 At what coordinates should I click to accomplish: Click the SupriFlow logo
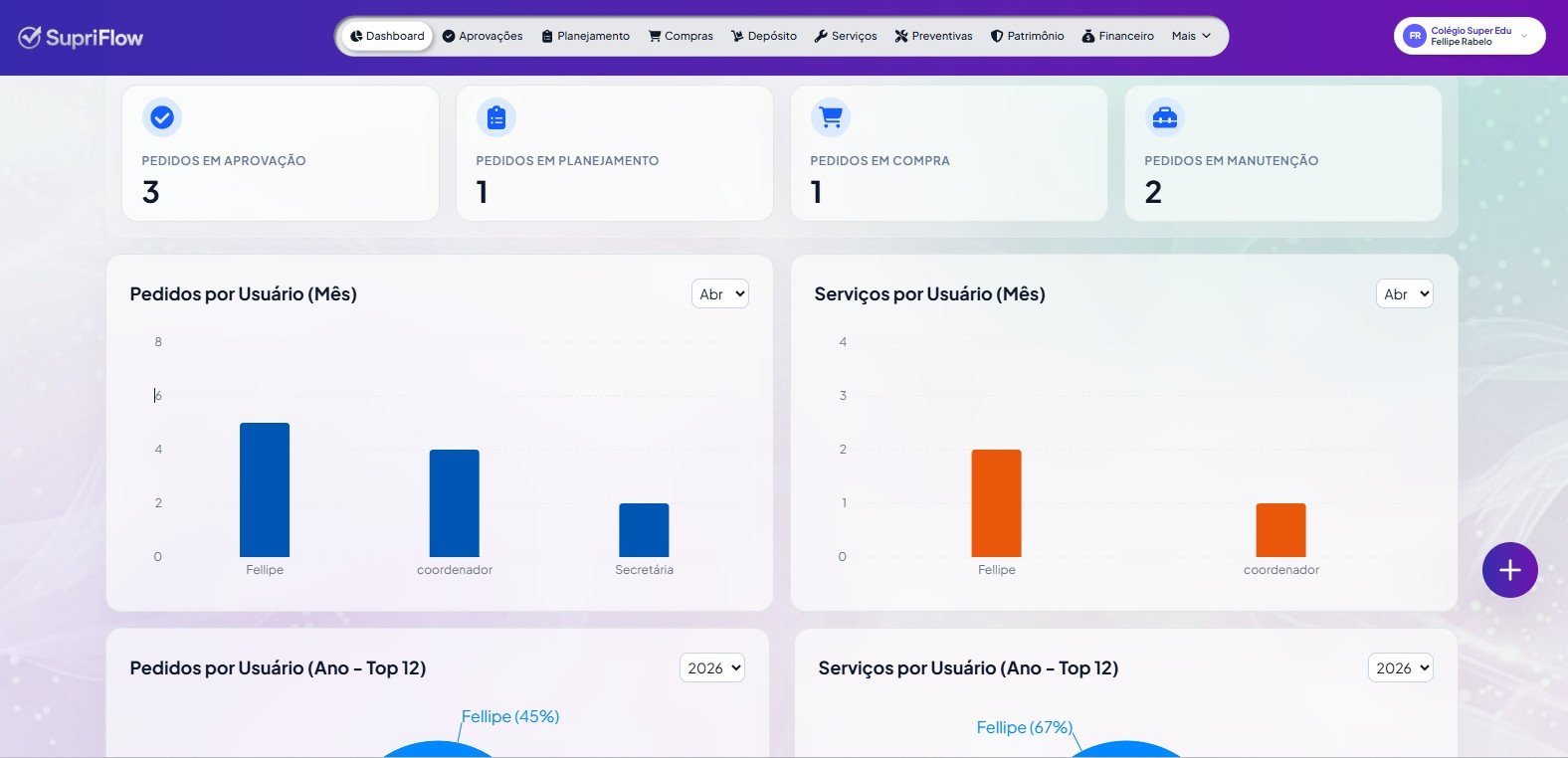[x=81, y=38]
